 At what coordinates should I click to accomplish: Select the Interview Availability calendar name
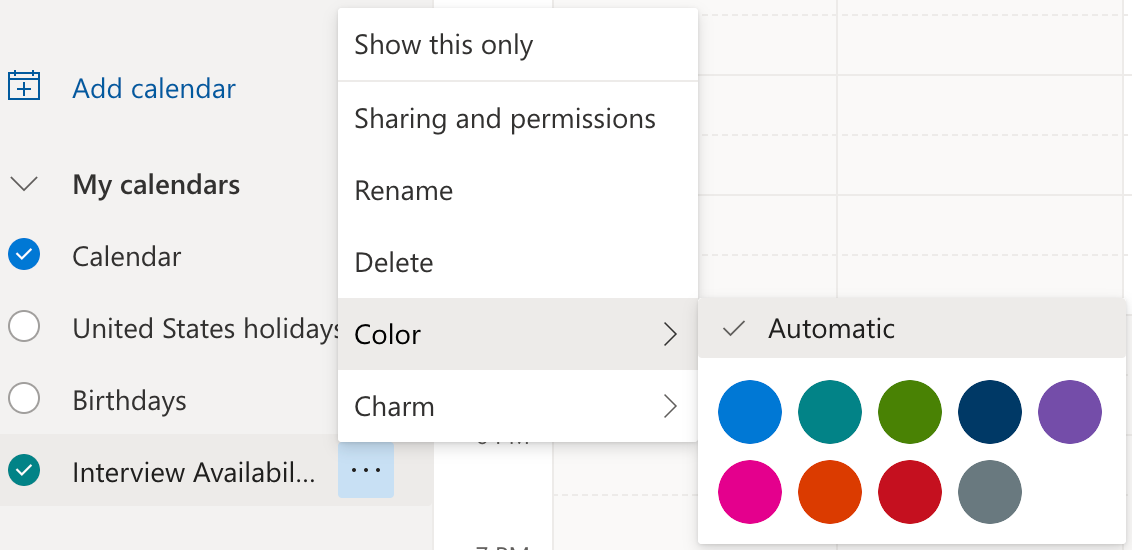tap(193, 472)
